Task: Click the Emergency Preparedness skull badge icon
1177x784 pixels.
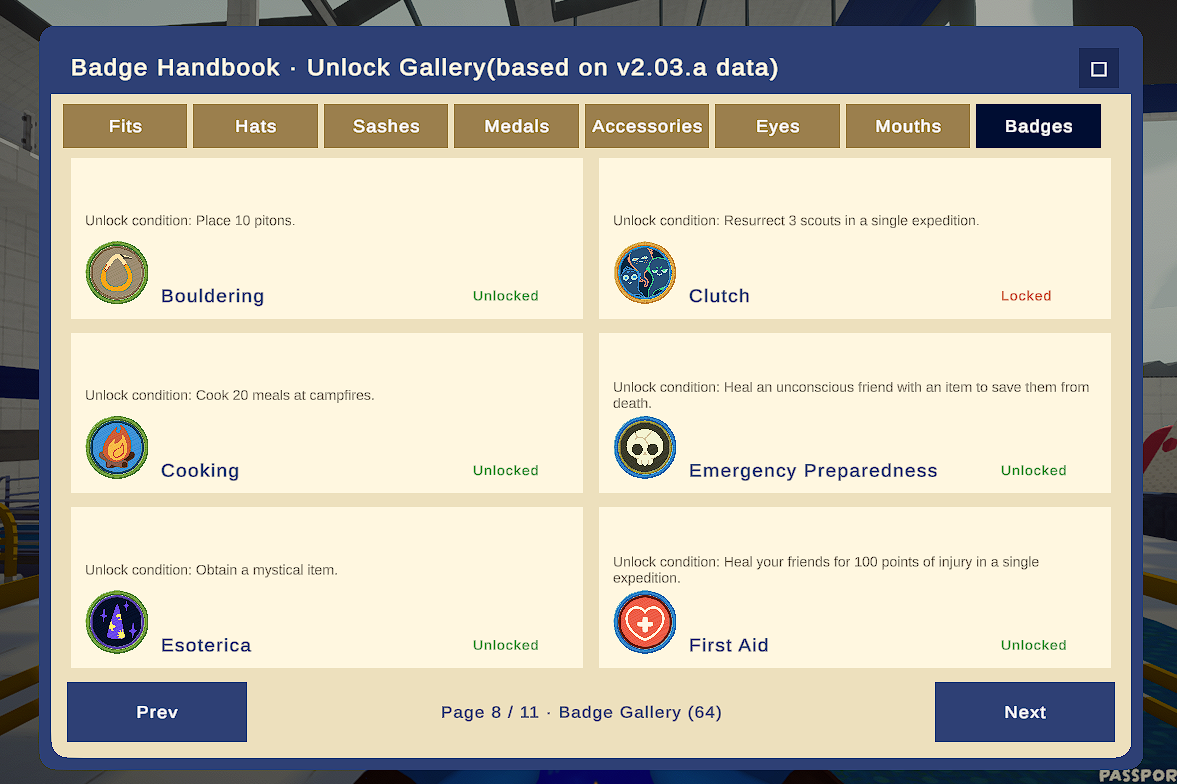Action: 645,448
